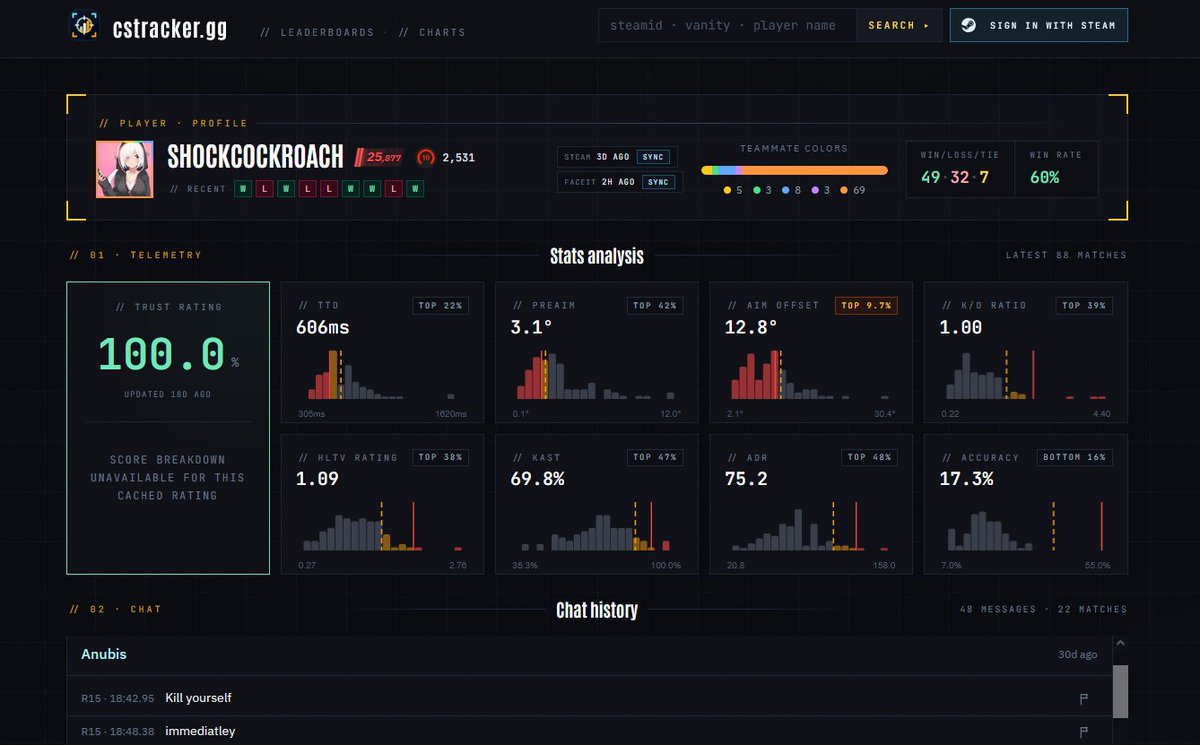Click the TOP 42% badge on Preaim card
Image resolution: width=1200 pixels, height=745 pixels.
click(x=655, y=305)
